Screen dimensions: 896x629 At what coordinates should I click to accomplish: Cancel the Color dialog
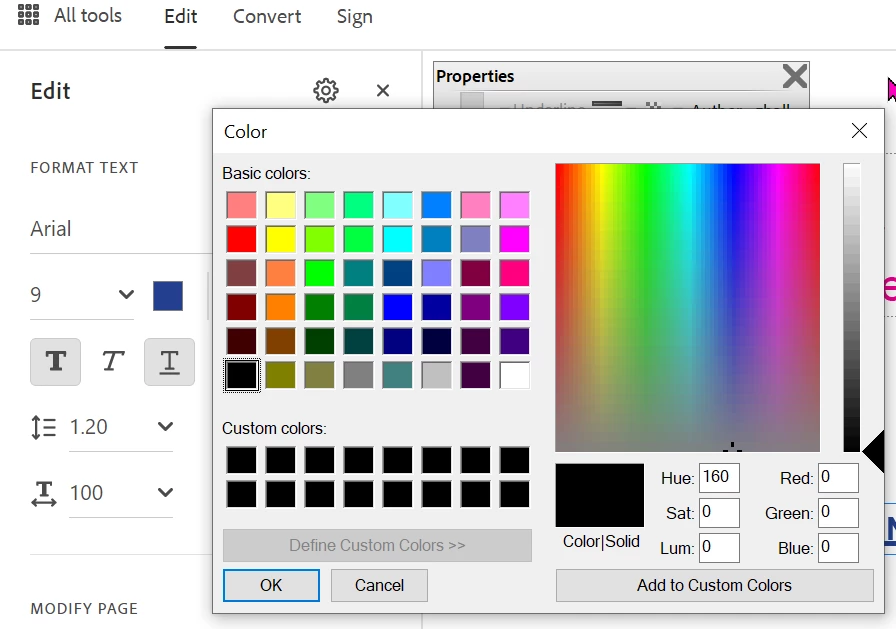tap(379, 585)
